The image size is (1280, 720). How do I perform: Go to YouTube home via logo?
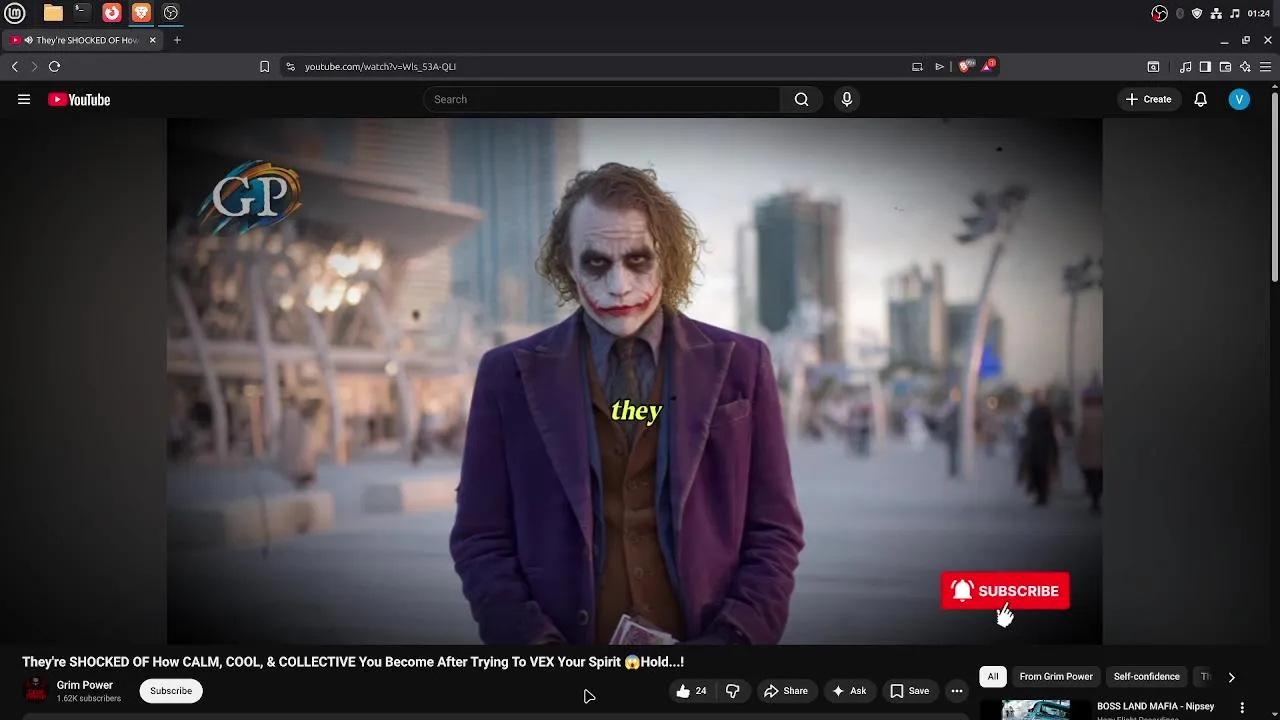coord(79,99)
